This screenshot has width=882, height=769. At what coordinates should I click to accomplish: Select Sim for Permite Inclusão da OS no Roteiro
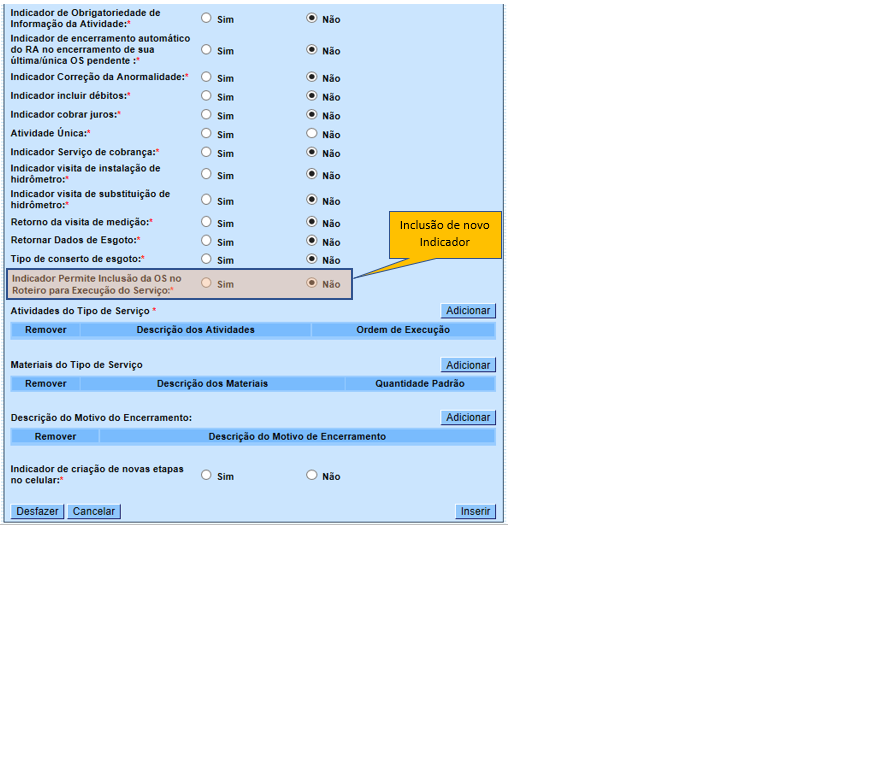pyautogui.click(x=206, y=283)
